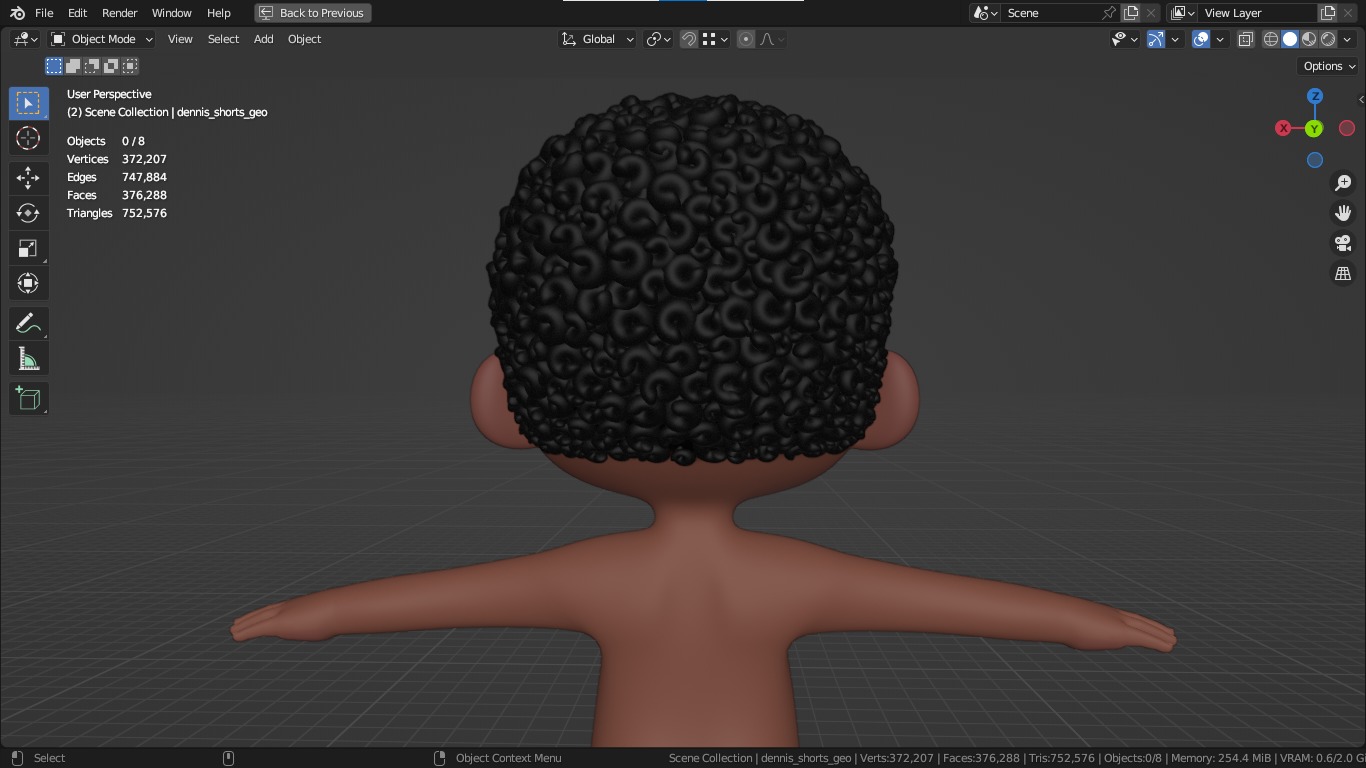Open the Edit menu

click(78, 13)
